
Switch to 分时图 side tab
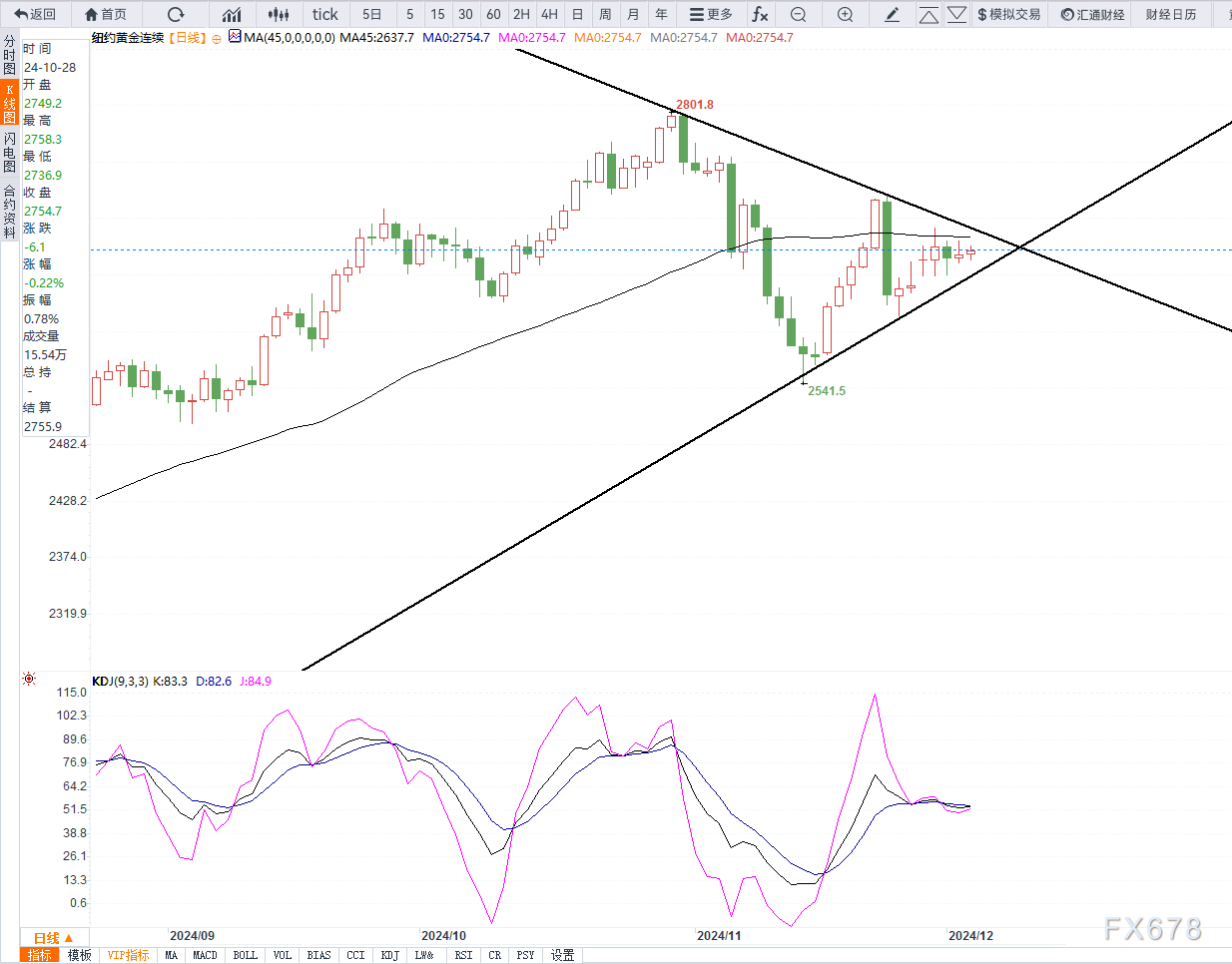9,56
